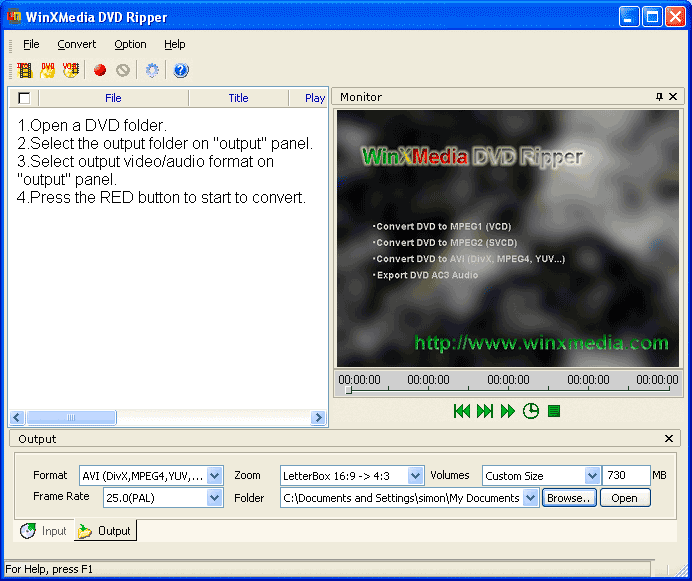The width and height of the screenshot is (692, 581).
Task: Click the Folder path text field
Action: (402, 498)
